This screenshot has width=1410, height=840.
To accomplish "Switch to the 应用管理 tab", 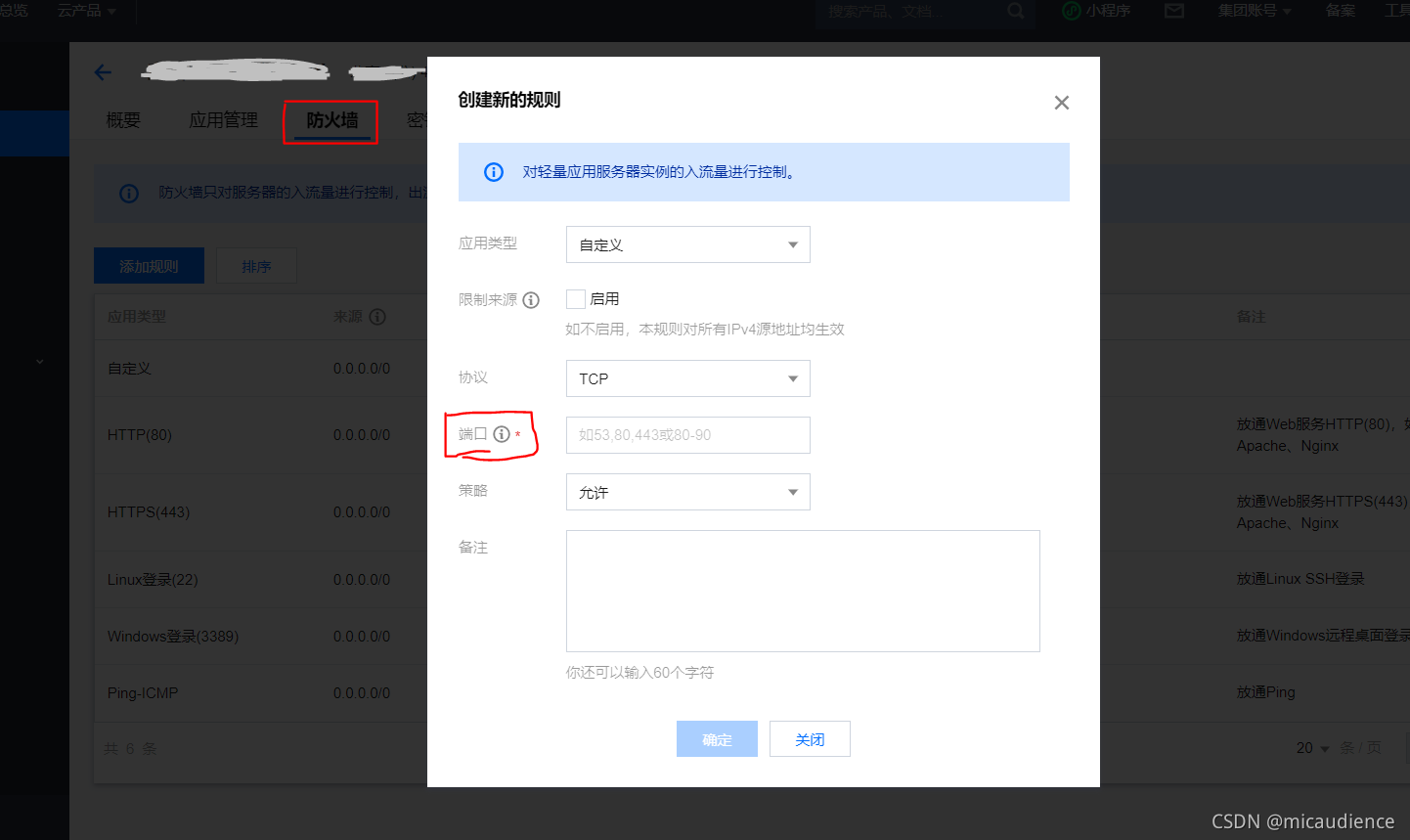I will tap(224, 120).
